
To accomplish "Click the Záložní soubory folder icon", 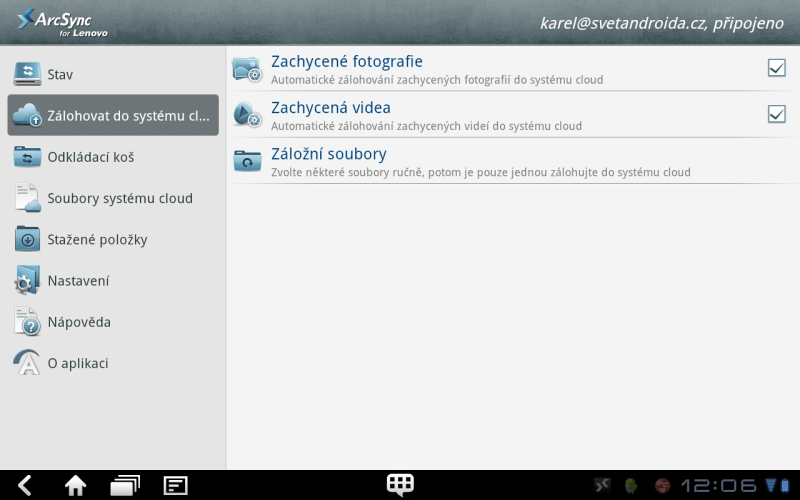I will (247, 160).
